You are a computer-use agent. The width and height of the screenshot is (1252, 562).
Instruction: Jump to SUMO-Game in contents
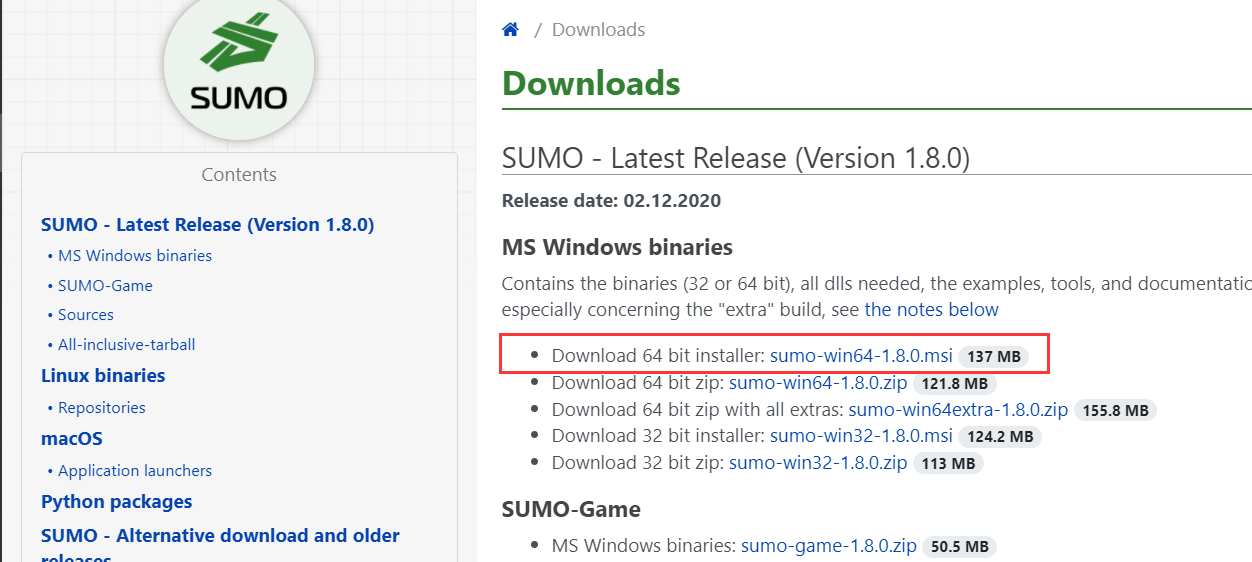[105, 286]
